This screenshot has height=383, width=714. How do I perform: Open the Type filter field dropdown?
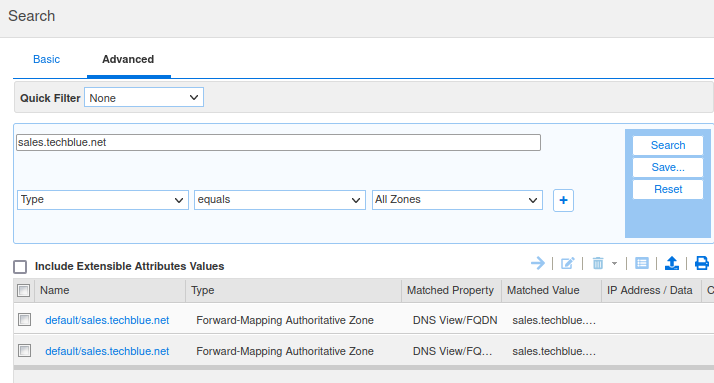[x=103, y=200]
